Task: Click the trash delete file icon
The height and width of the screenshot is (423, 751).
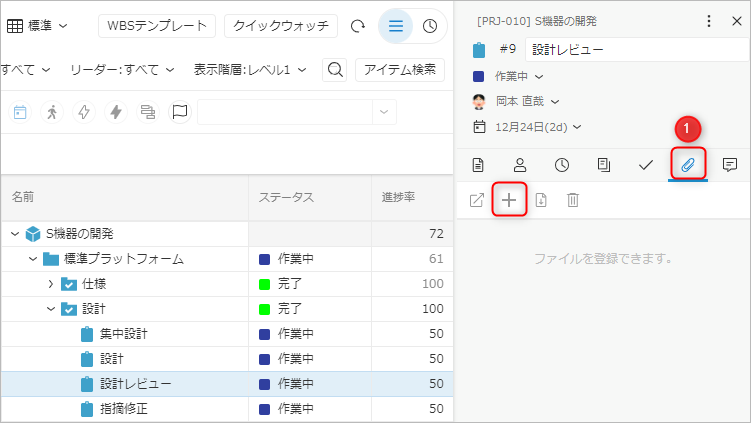Action: [x=573, y=200]
